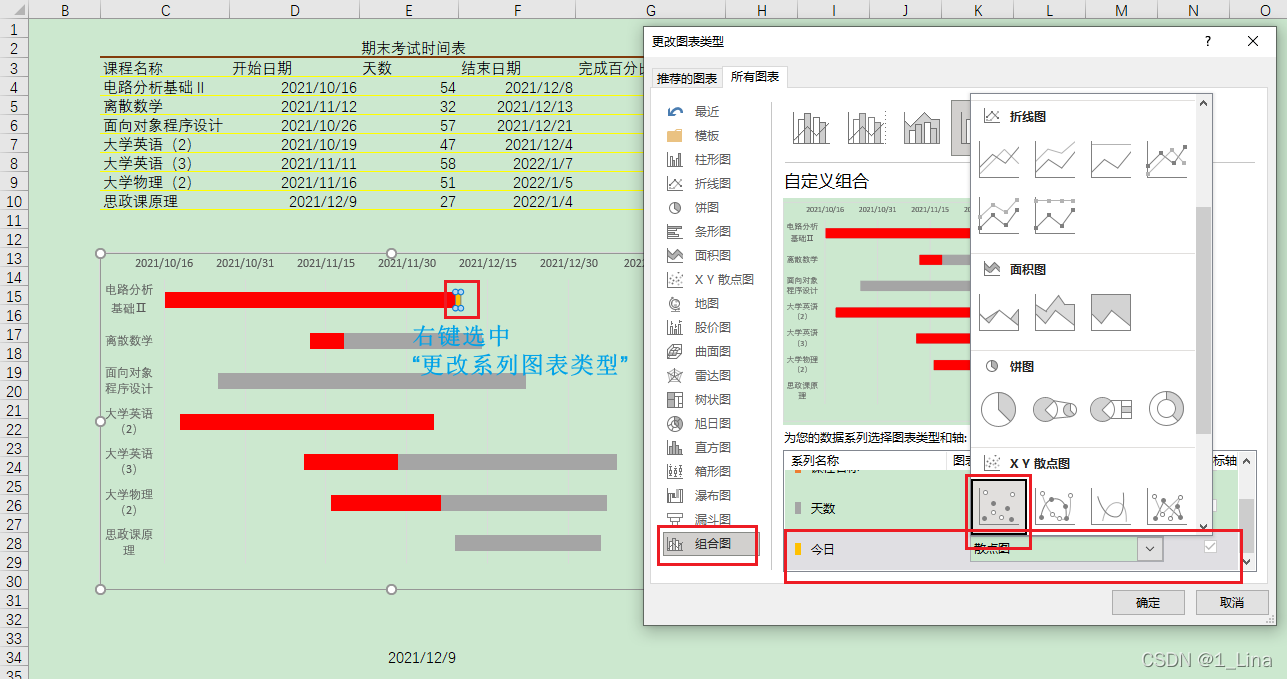This screenshot has width=1287, height=679.
Task: Pick scatter with smooth lines only
Action: [1111, 507]
